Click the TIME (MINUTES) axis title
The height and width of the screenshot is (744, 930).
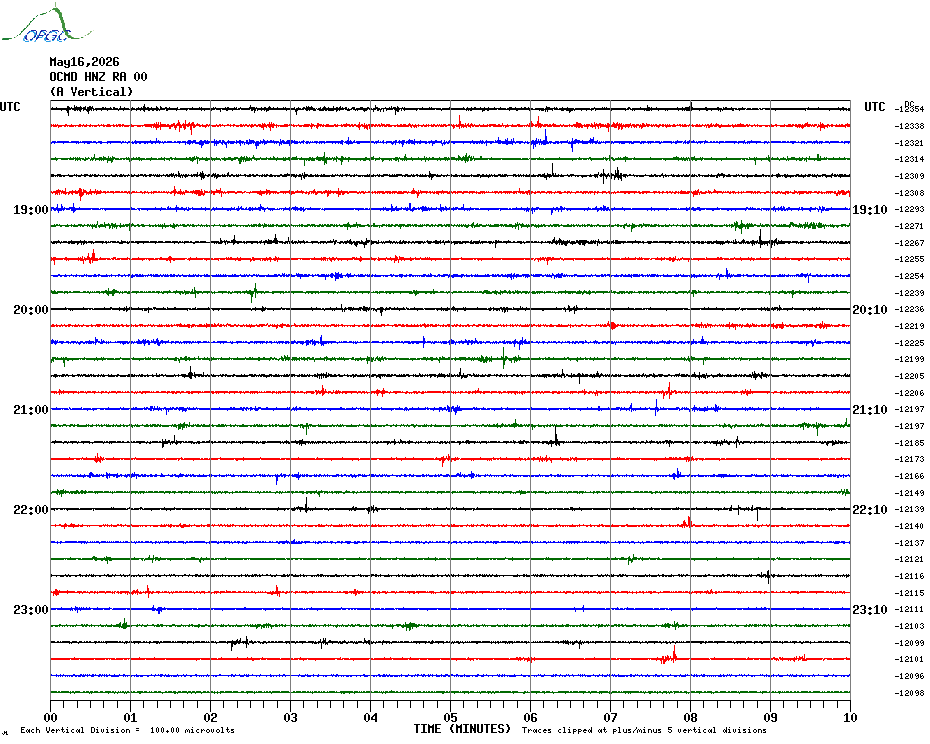pos(462,729)
